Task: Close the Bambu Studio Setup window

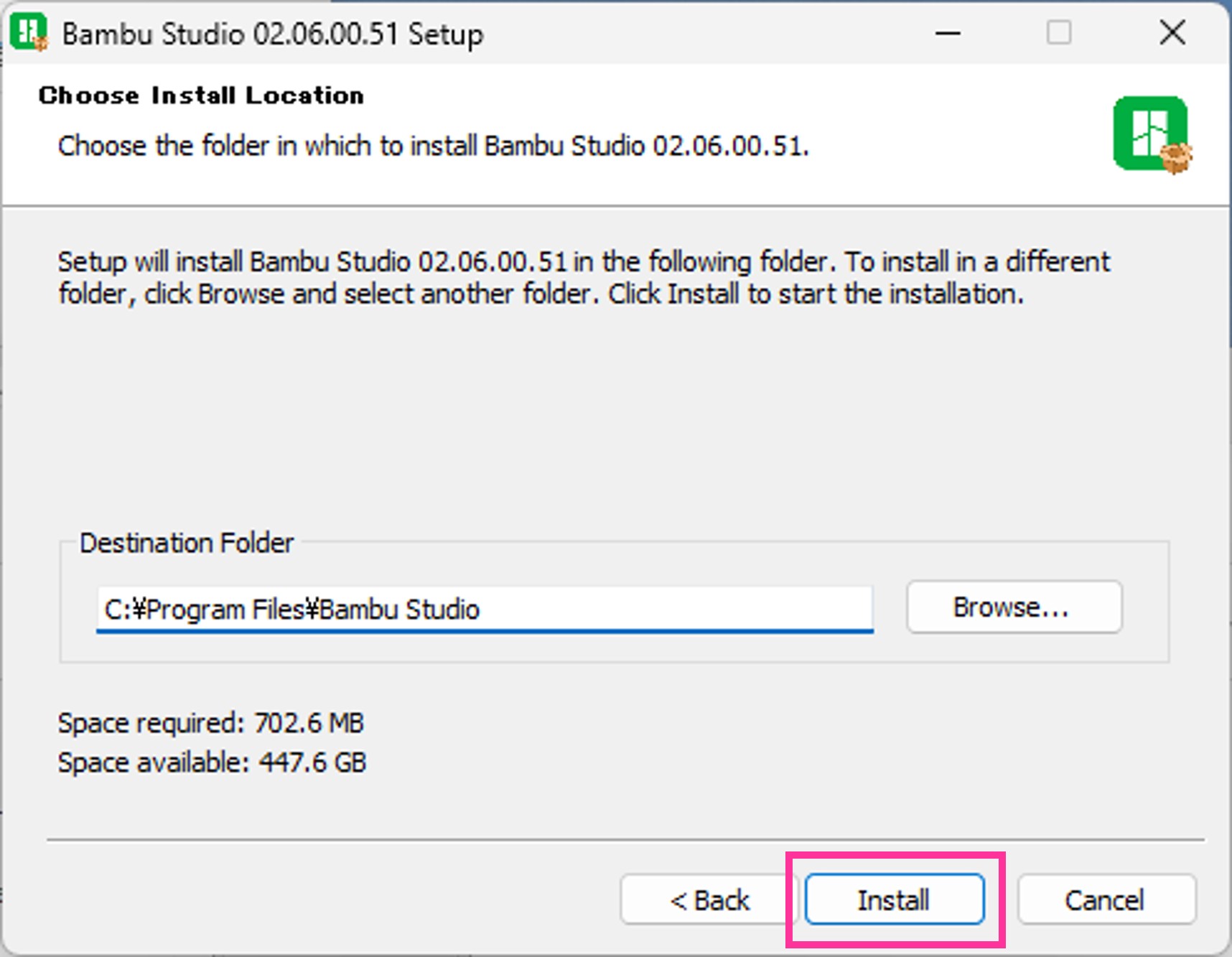Action: coord(1172,33)
